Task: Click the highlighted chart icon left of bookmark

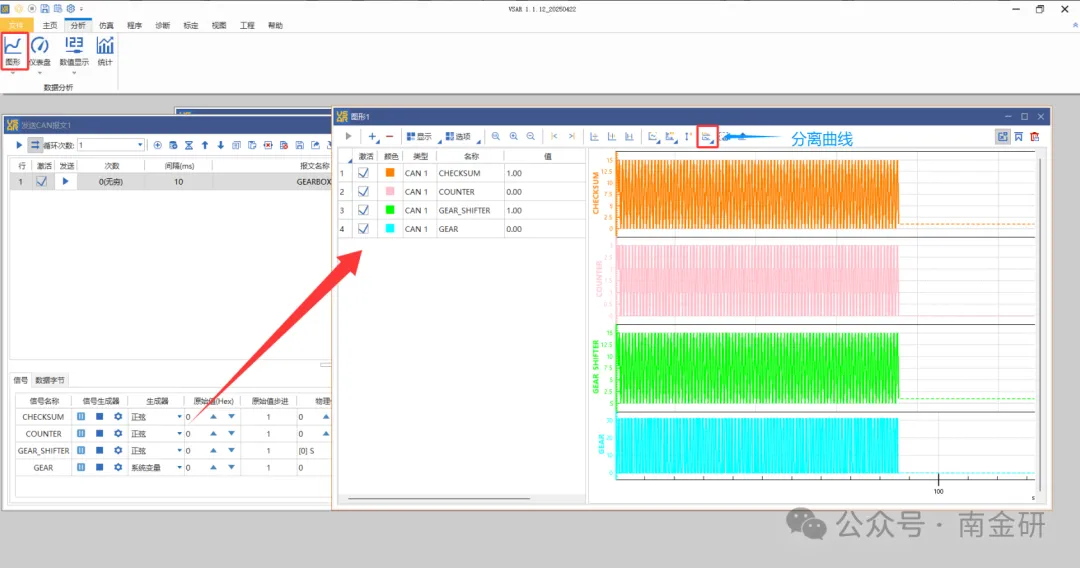Action: pos(1003,136)
